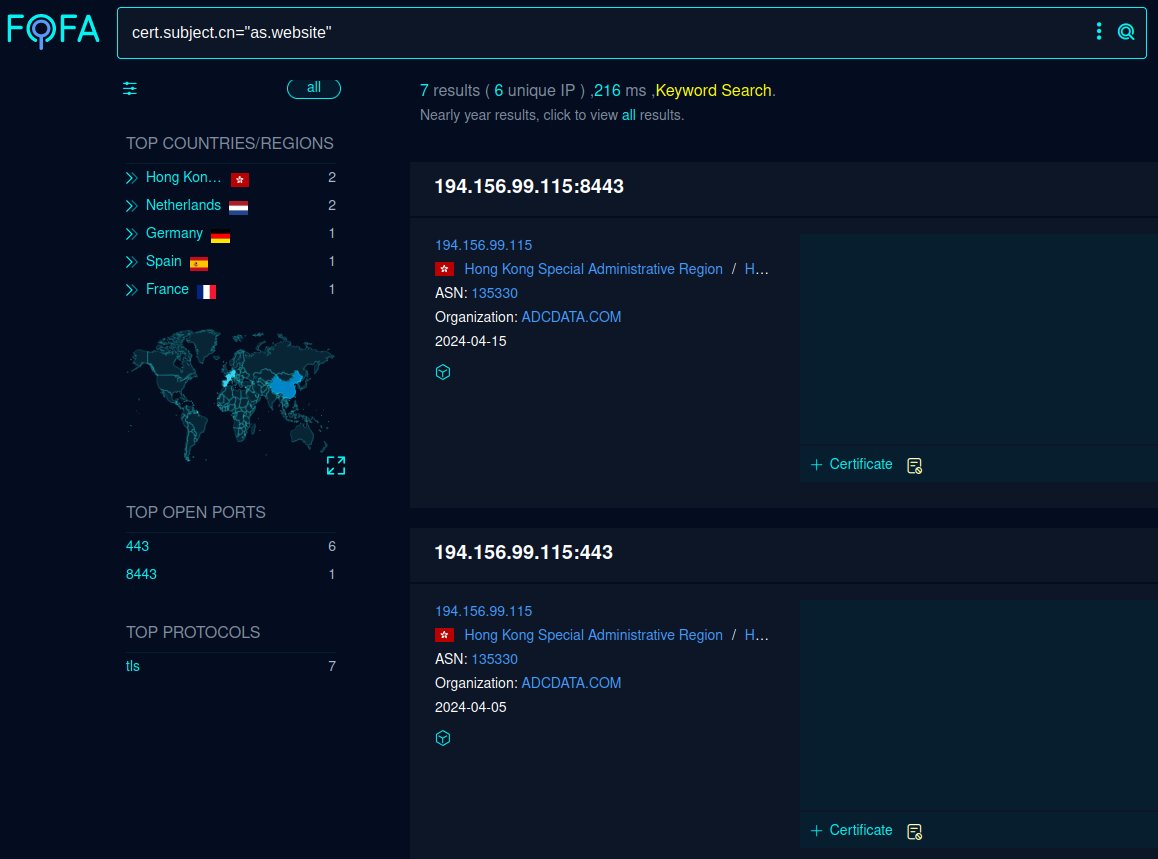The image size is (1158, 859).
Task: Click Hong Kong Special Administrative Region in 8443 result
Action: (x=593, y=270)
